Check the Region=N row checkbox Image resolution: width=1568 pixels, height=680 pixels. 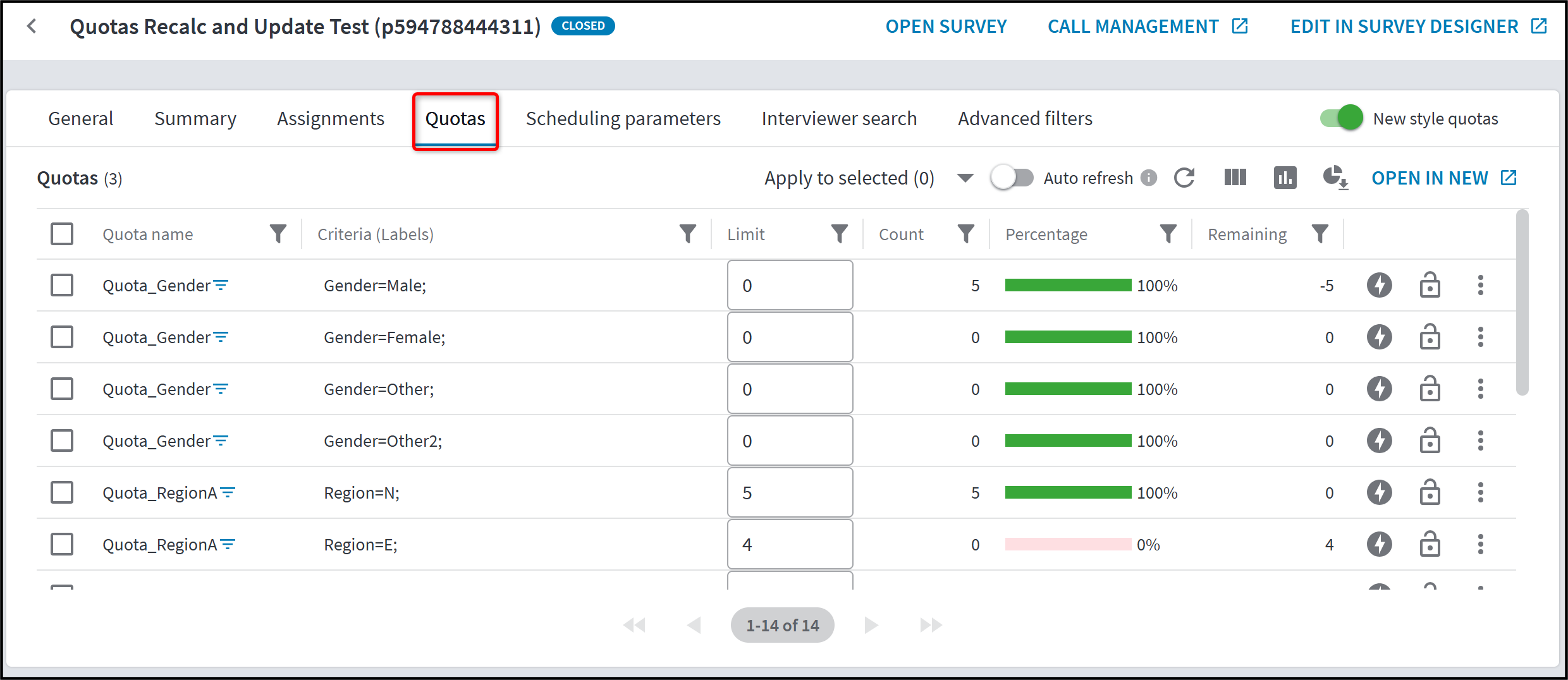point(62,492)
